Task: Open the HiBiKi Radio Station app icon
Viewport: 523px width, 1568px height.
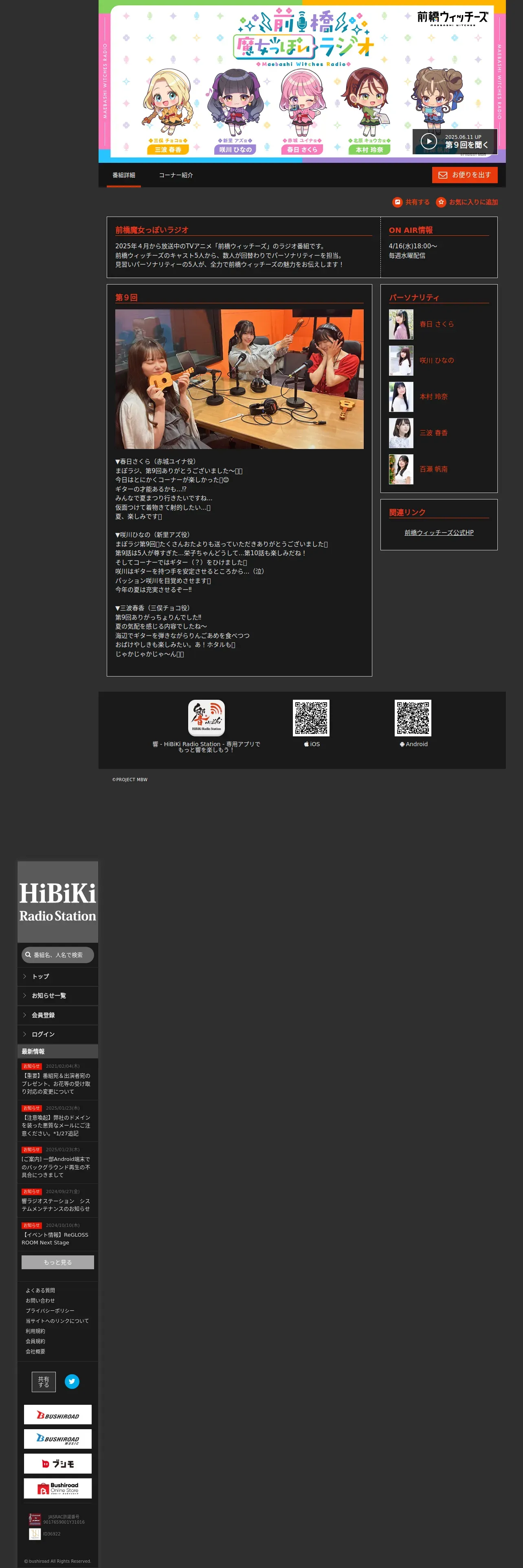Action: click(207, 718)
